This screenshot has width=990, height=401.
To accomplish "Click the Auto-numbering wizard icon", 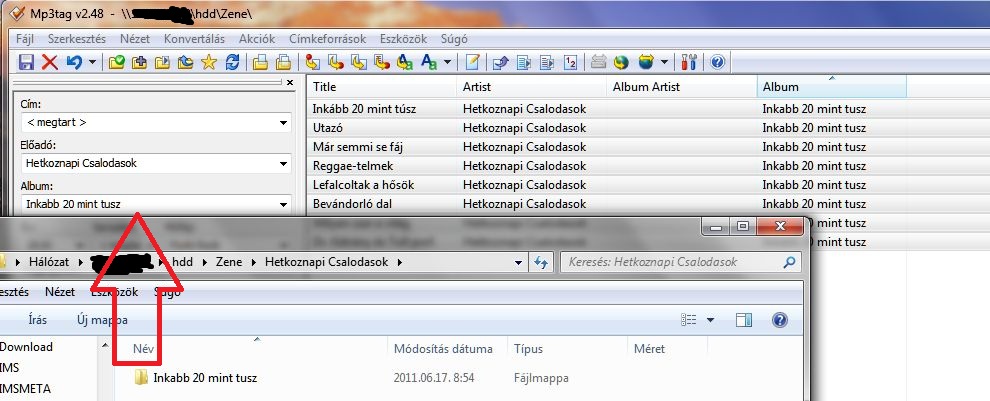I will (570, 62).
